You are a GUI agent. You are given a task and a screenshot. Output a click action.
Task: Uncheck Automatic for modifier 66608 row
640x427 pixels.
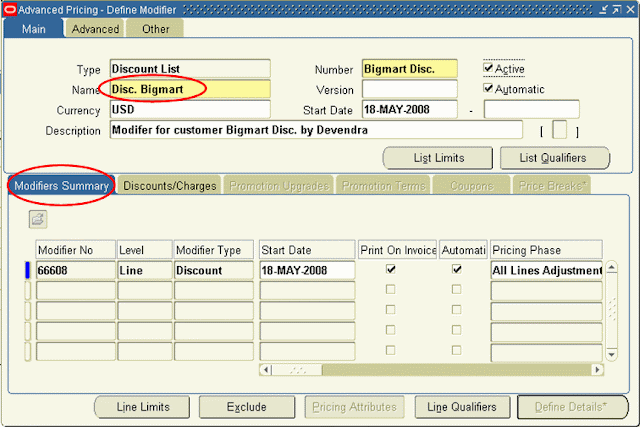click(x=457, y=269)
